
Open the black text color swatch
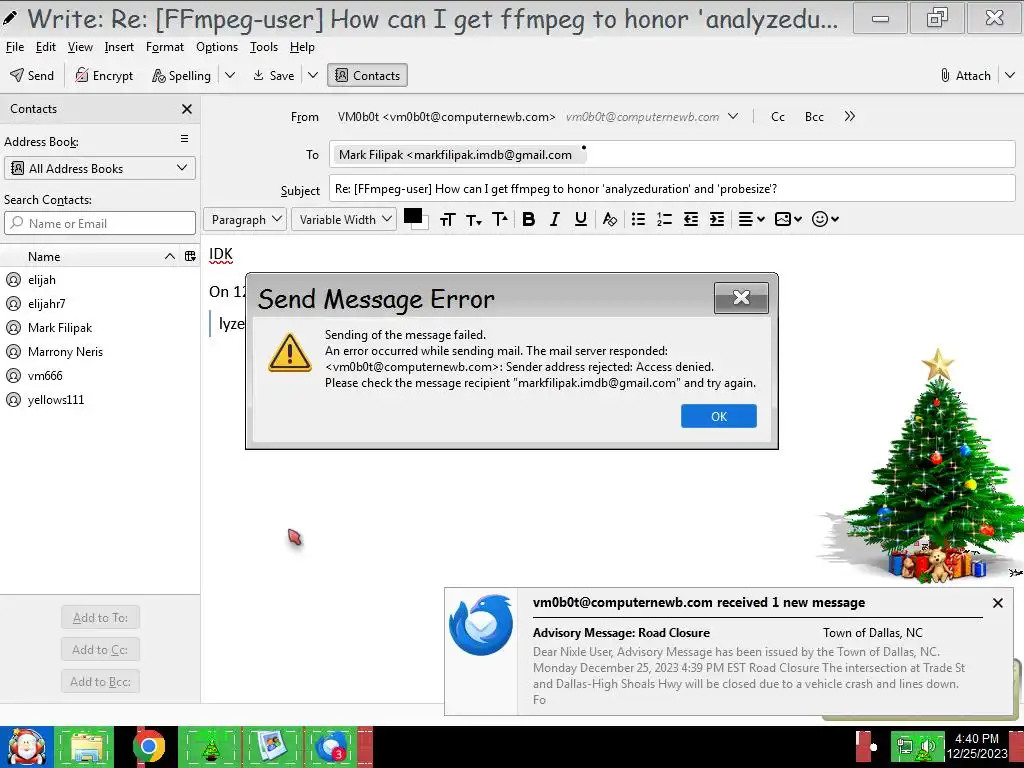(413, 216)
